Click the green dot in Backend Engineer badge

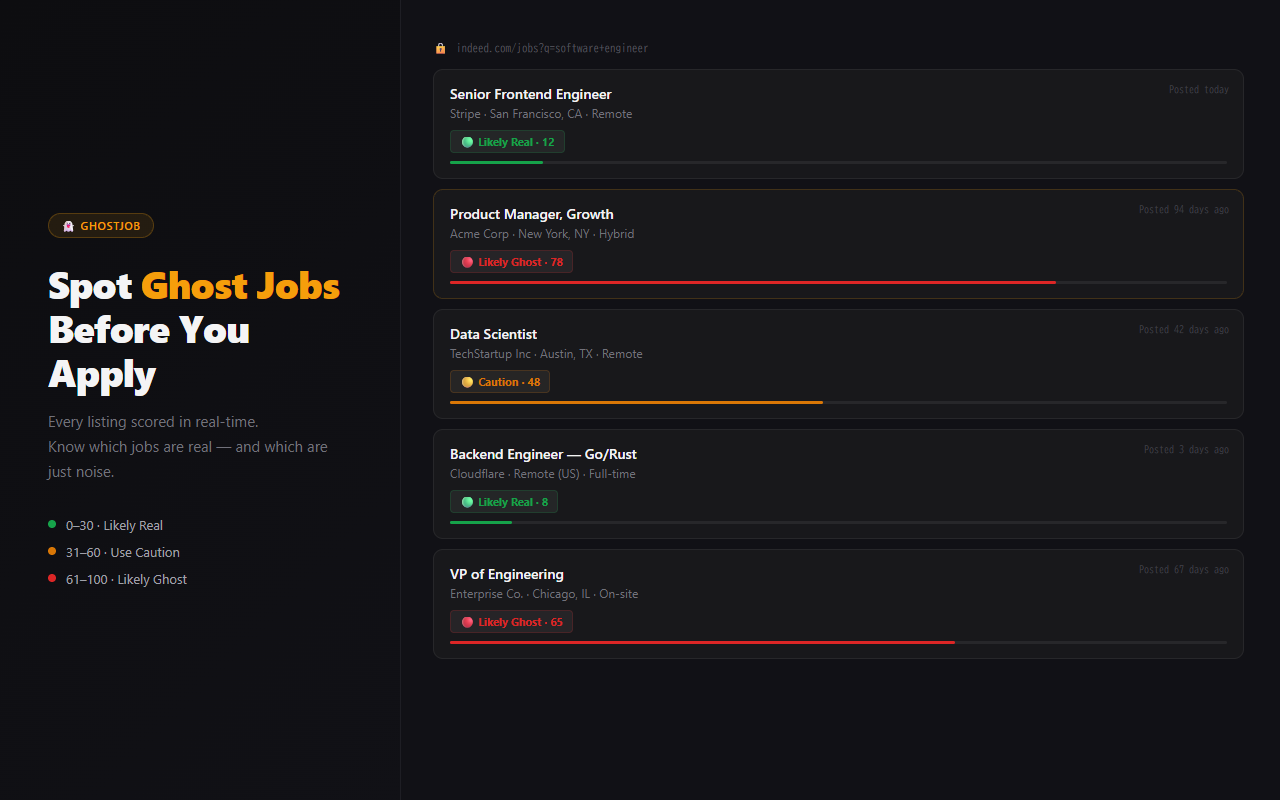click(467, 502)
